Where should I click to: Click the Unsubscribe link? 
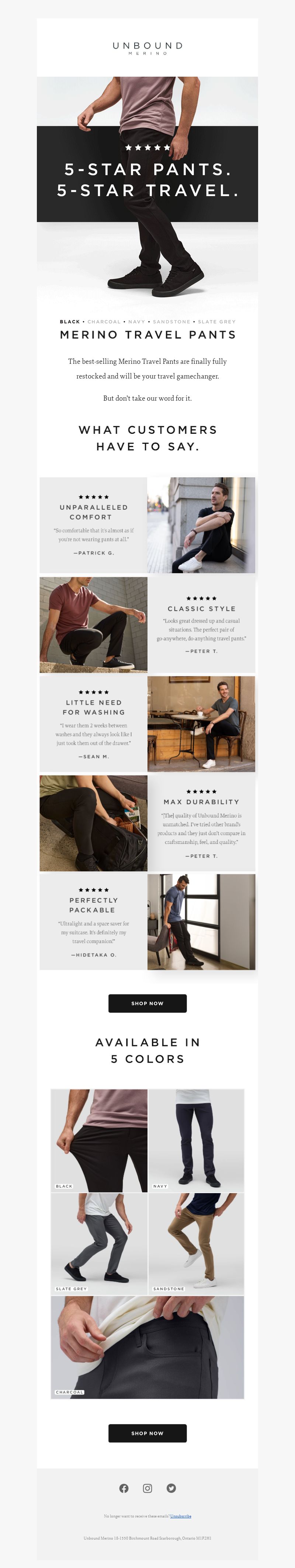click(181, 1516)
